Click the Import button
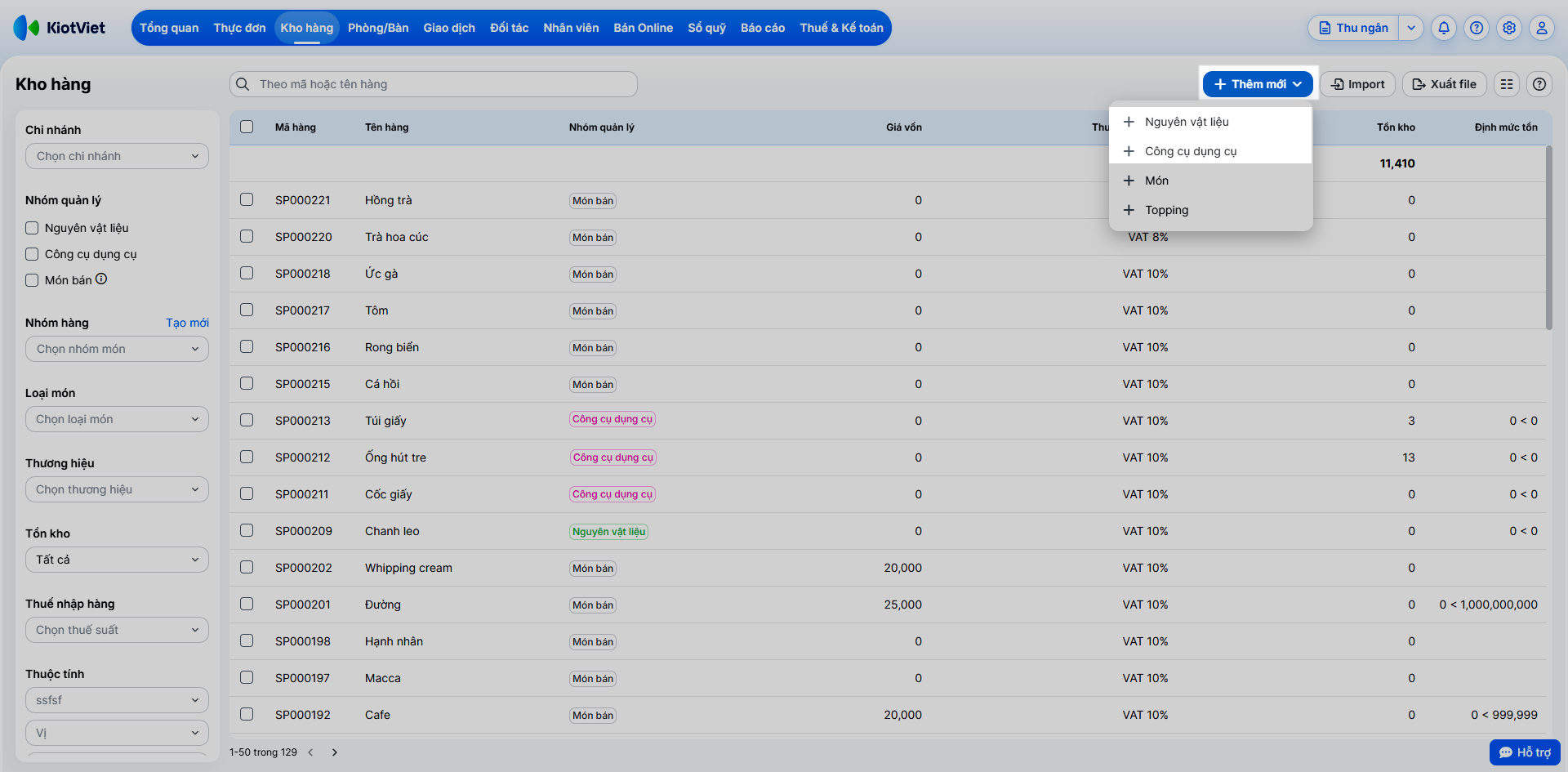 (x=1357, y=84)
